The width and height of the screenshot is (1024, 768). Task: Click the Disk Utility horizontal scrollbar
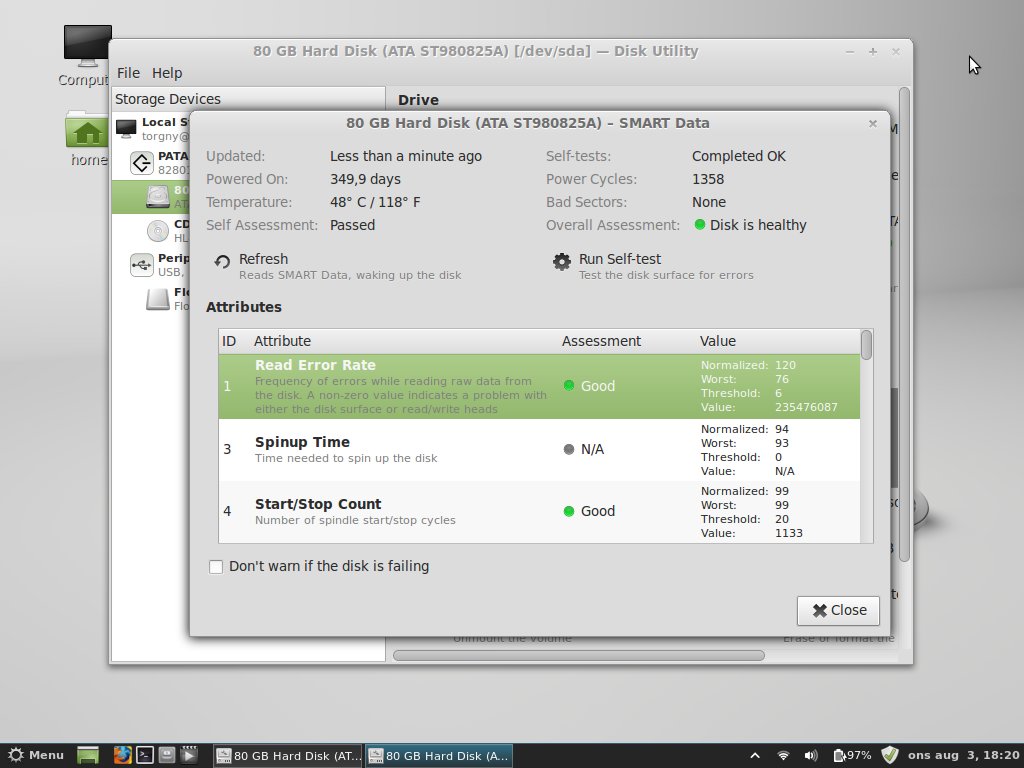[x=579, y=655]
